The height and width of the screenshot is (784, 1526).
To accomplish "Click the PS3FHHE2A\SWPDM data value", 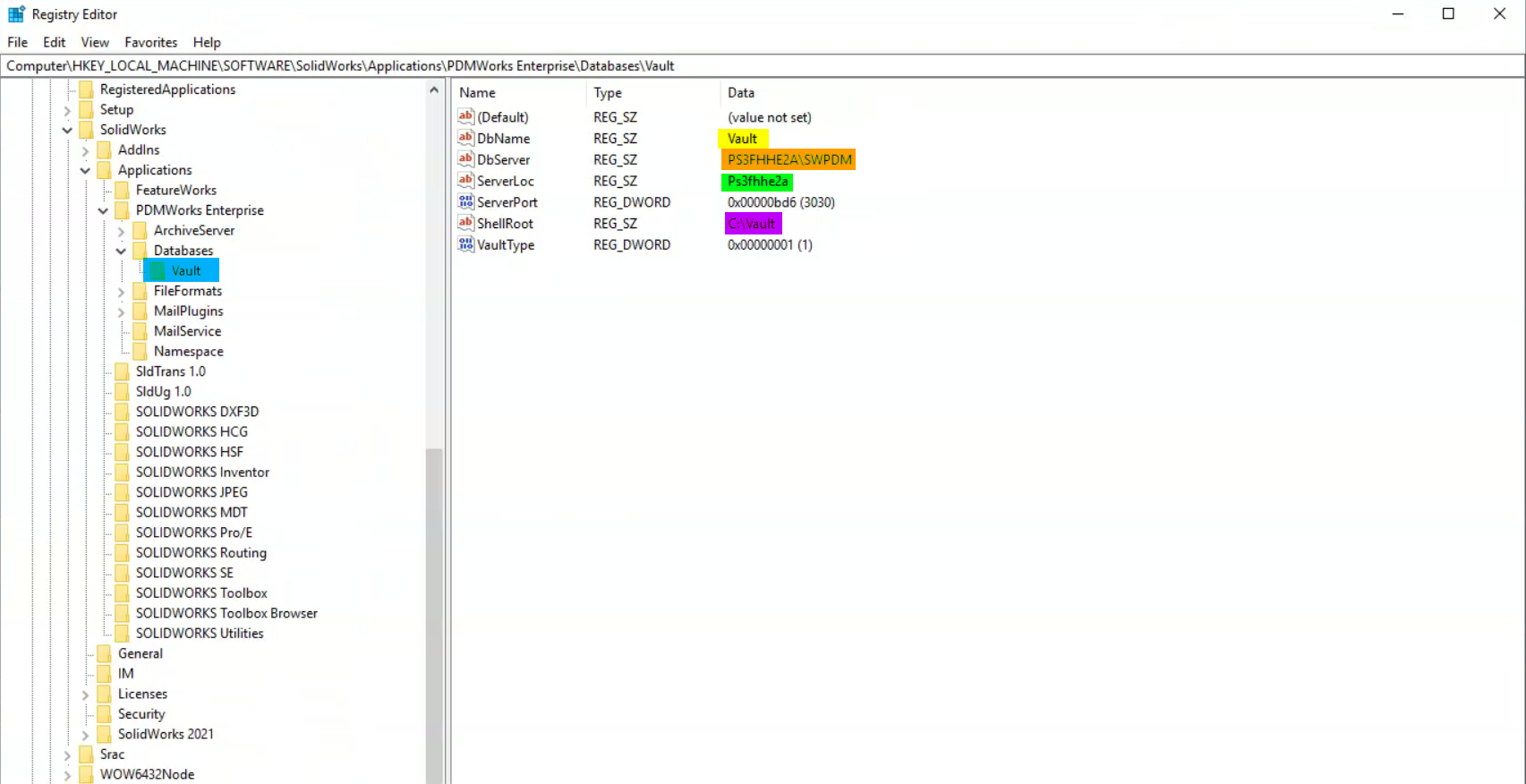I will [789, 159].
